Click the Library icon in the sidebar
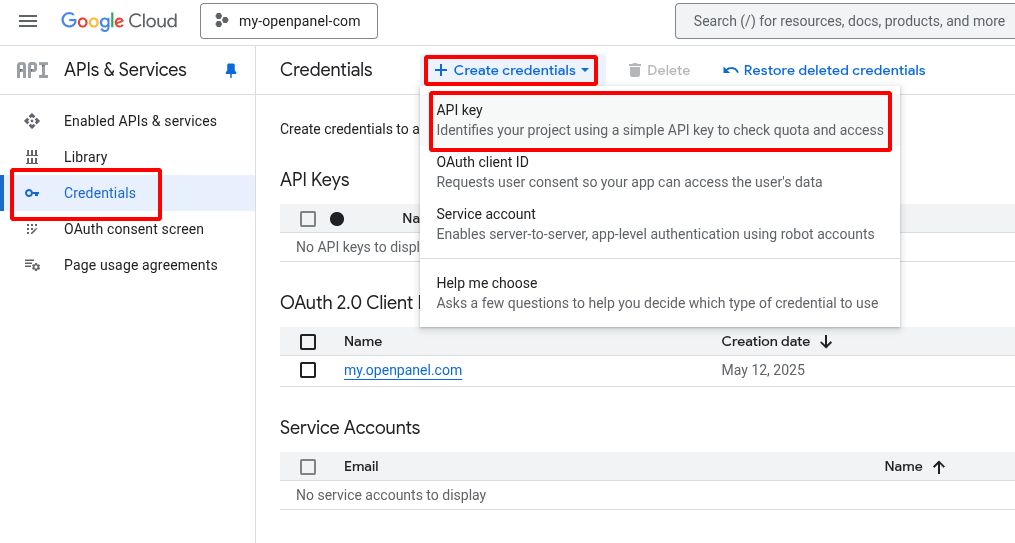Viewport: 1015px width, 543px height. [32, 157]
